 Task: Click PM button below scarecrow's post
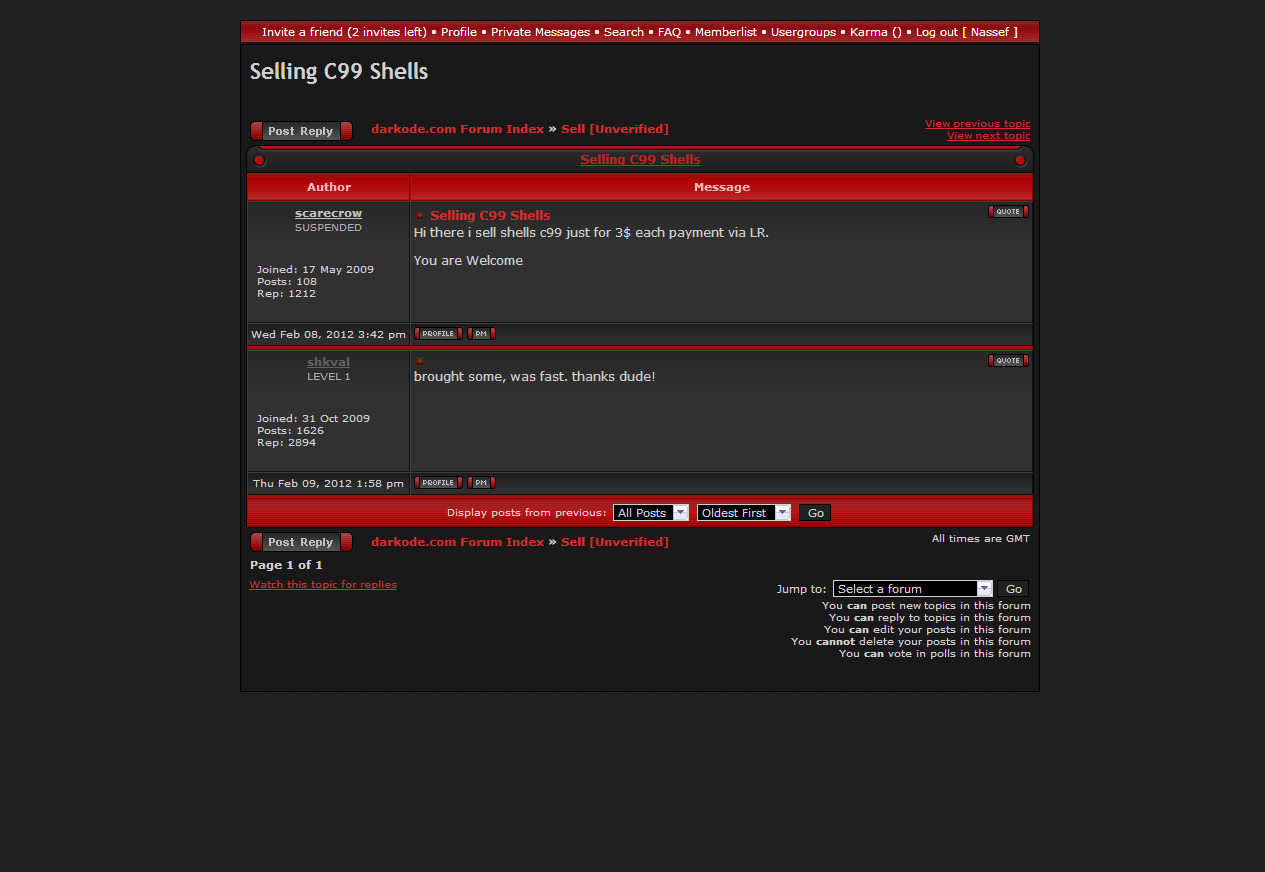[x=481, y=334]
